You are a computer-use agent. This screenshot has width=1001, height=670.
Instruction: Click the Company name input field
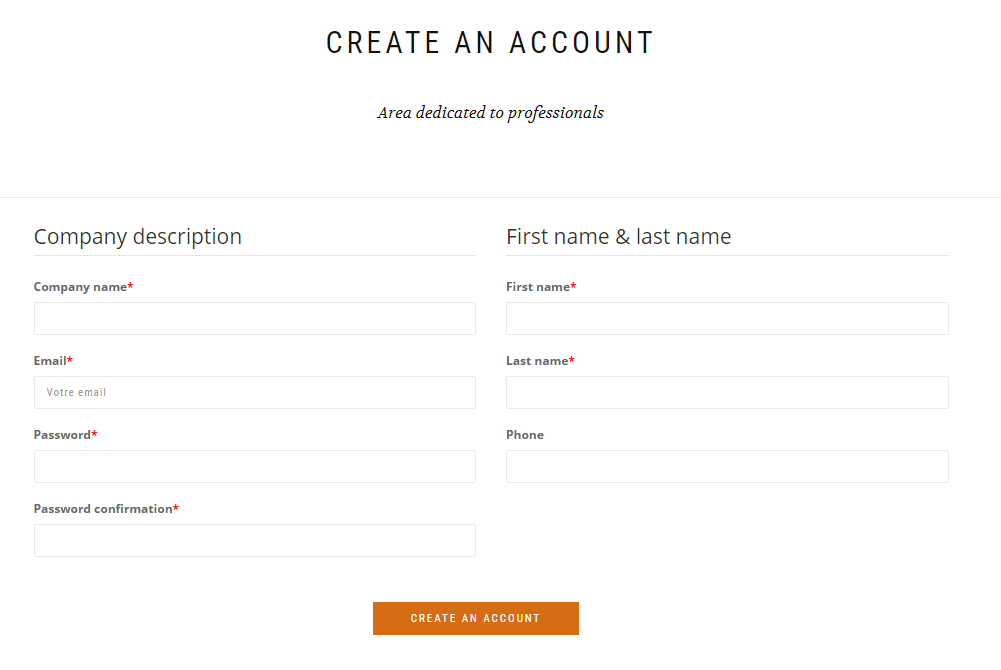[x=254, y=319]
